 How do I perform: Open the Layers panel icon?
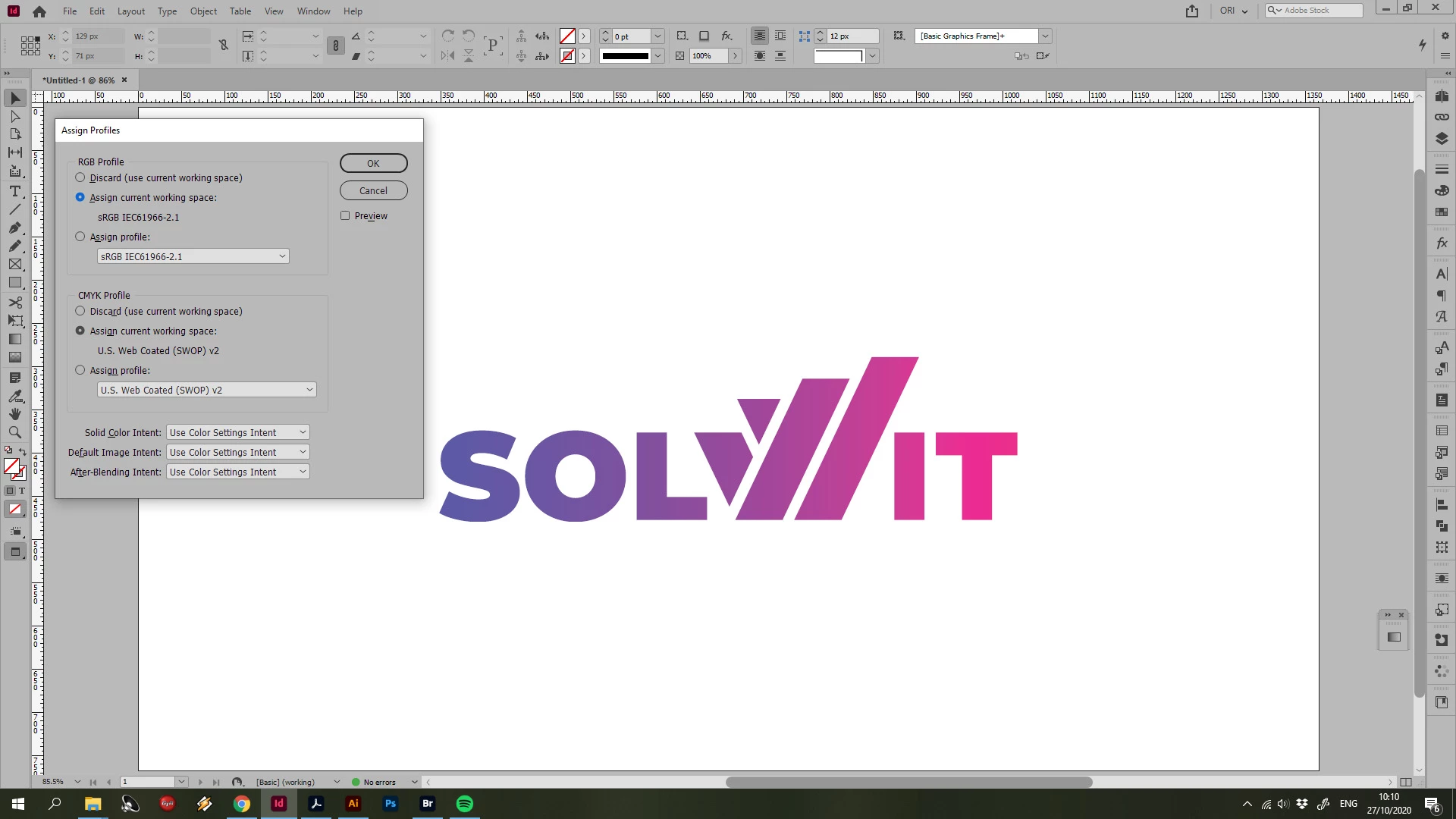[x=1442, y=139]
